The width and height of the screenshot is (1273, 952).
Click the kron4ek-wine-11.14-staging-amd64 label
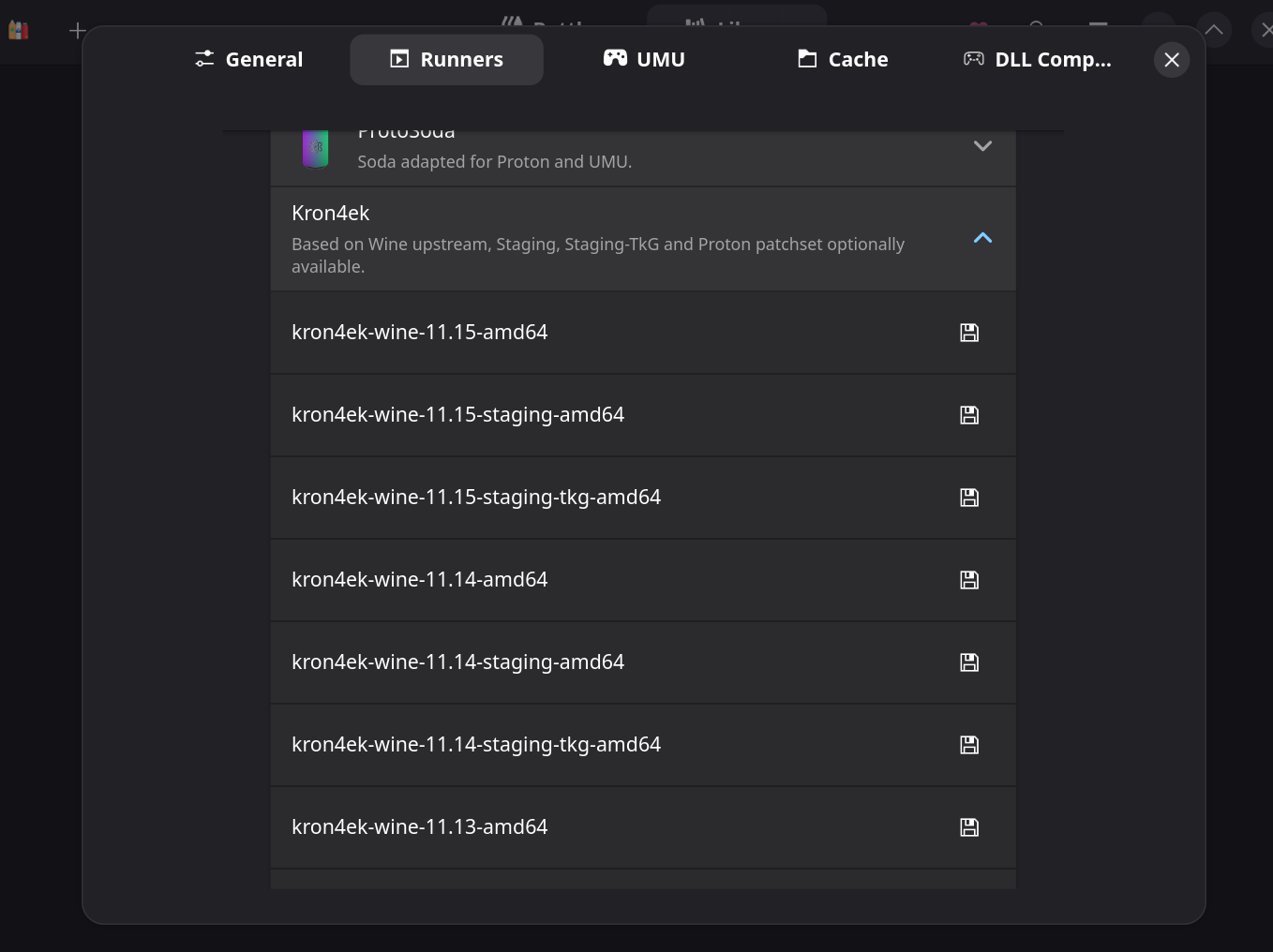(x=457, y=662)
